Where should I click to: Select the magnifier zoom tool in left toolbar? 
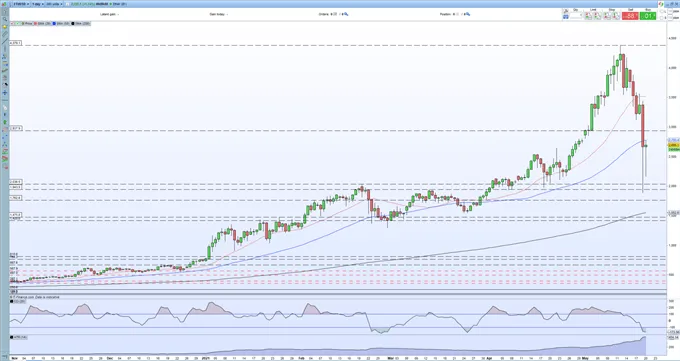[x=5, y=19]
